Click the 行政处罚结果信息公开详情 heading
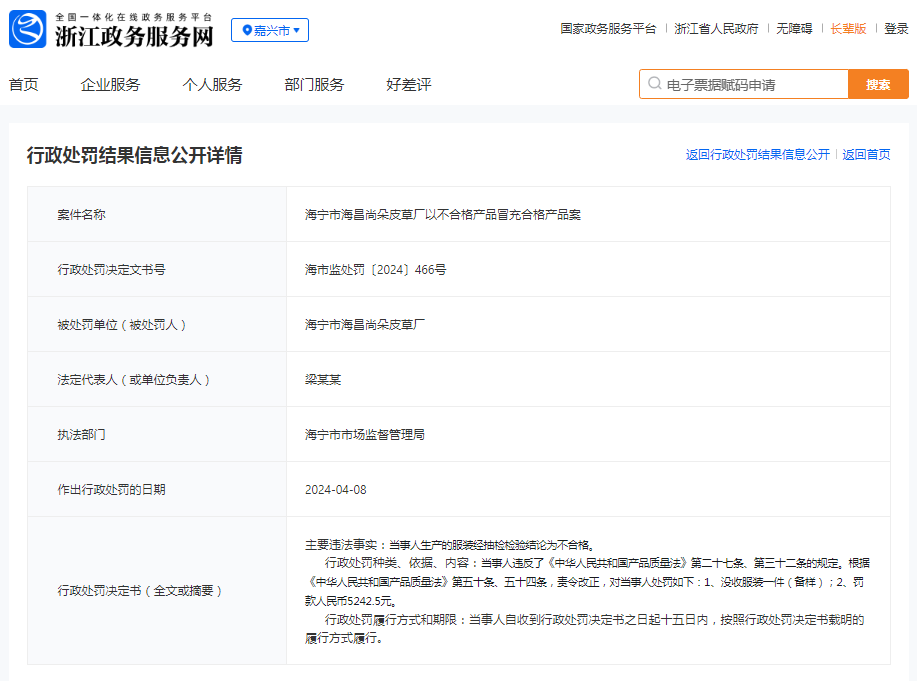The width and height of the screenshot is (917, 681). point(135,155)
